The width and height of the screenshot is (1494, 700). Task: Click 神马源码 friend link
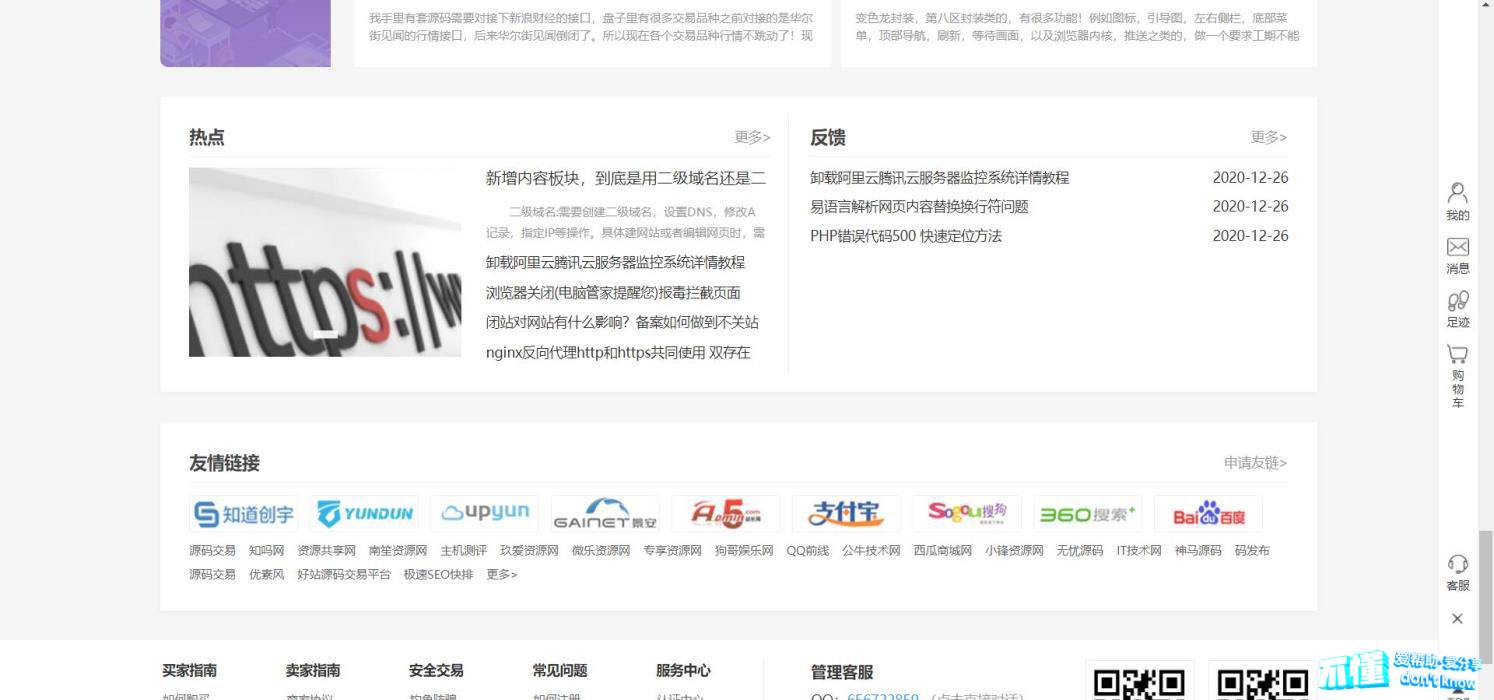point(1198,550)
